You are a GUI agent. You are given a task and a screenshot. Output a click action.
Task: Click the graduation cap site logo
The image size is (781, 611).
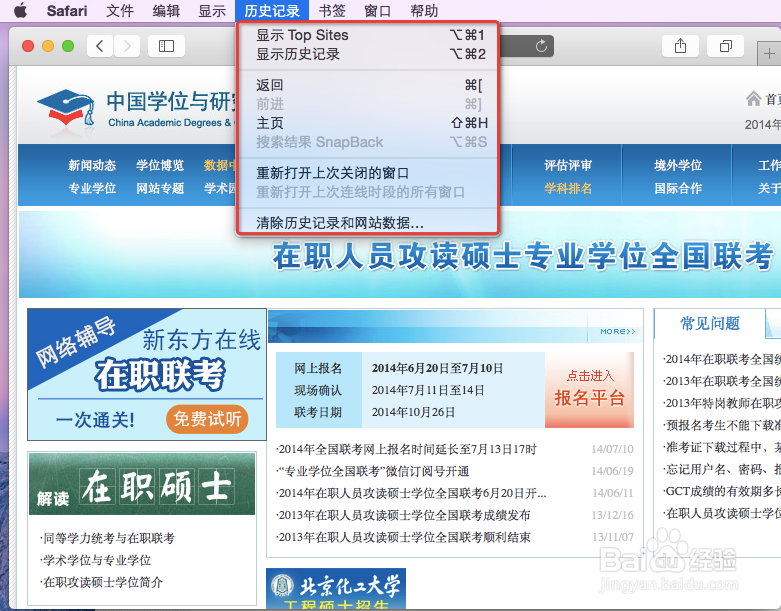66,108
